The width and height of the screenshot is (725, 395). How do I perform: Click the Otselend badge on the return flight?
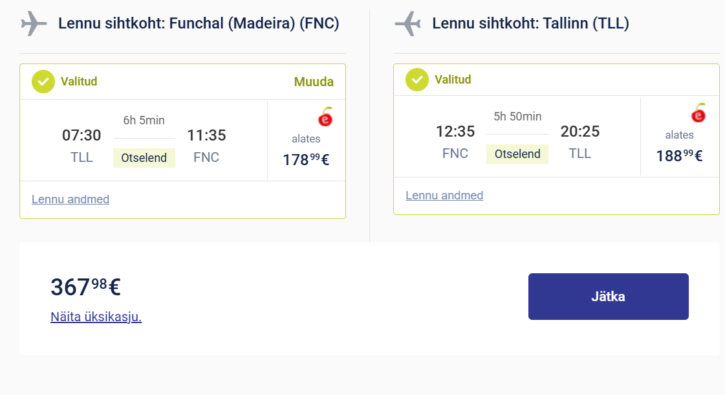click(517, 154)
